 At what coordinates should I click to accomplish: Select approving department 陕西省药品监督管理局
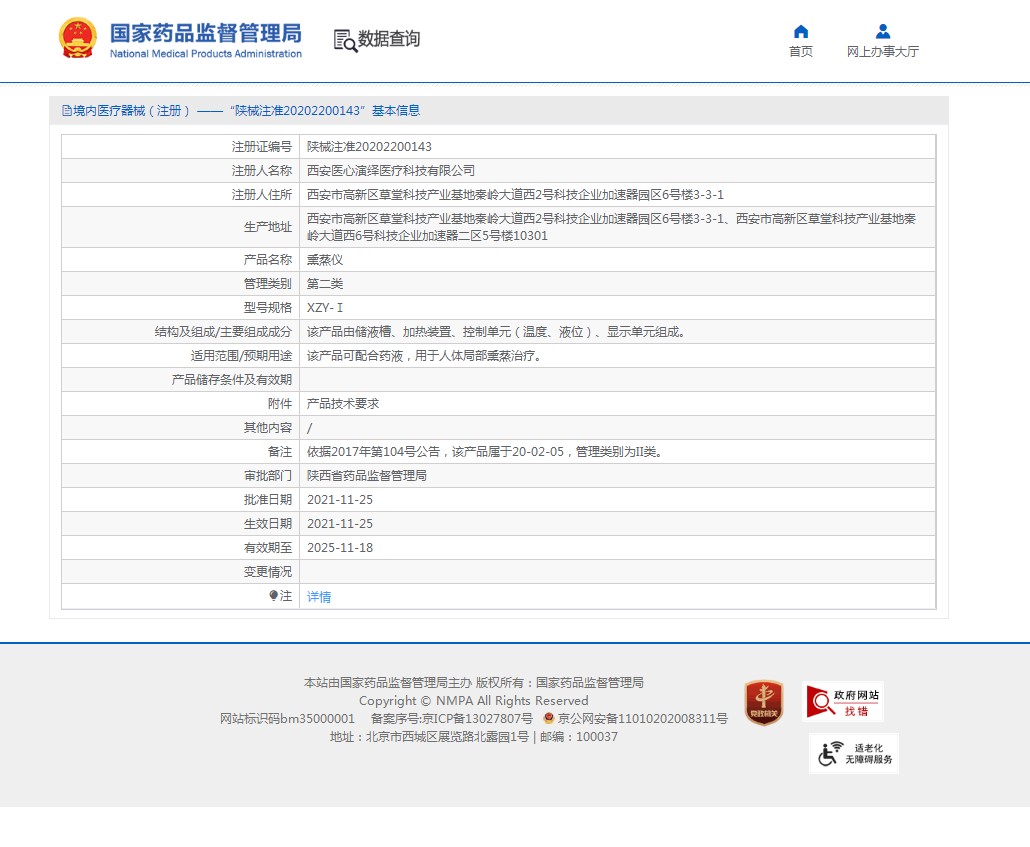click(367, 476)
